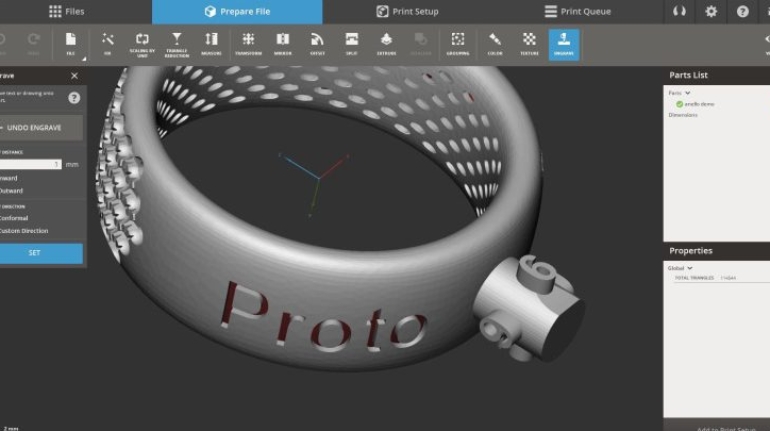Open the Split tool
The image size is (770, 431).
[x=352, y=44]
